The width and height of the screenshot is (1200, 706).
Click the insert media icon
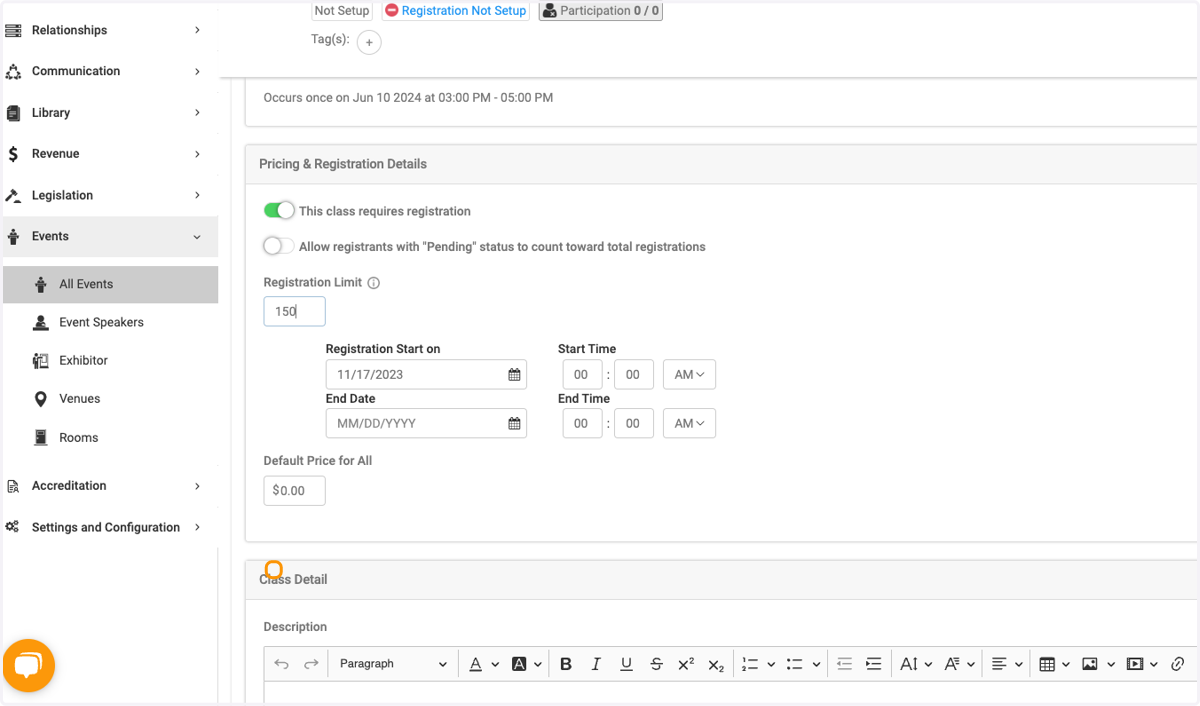coord(1135,664)
